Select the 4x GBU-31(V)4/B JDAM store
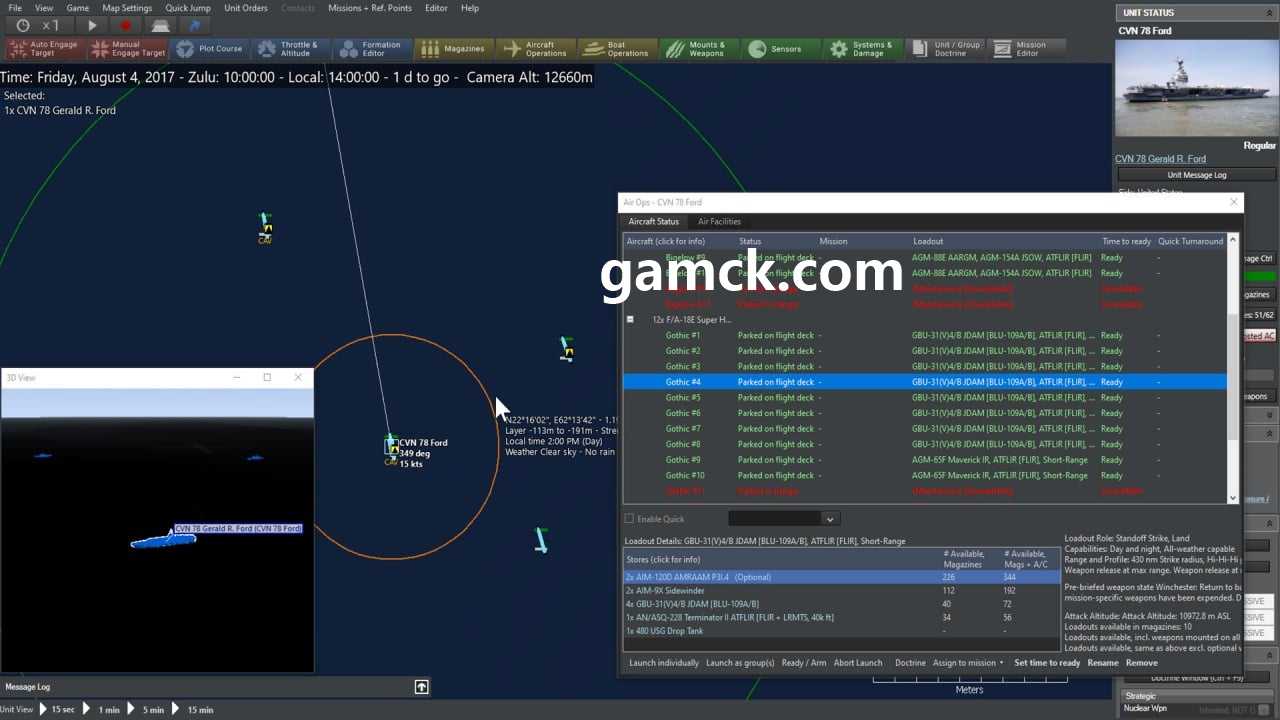The height and width of the screenshot is (720, 1280). 841,604
